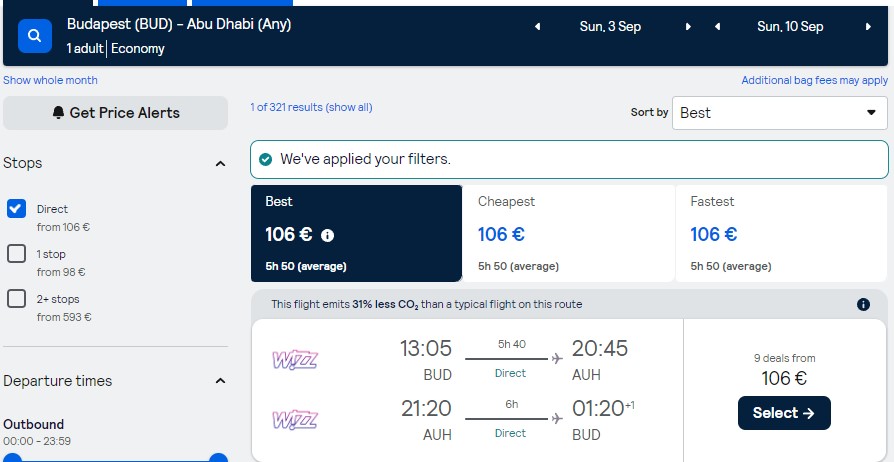Click the blue search magnifier icon
The height and width of the screenshot is (462, 894).
point(35,36)
